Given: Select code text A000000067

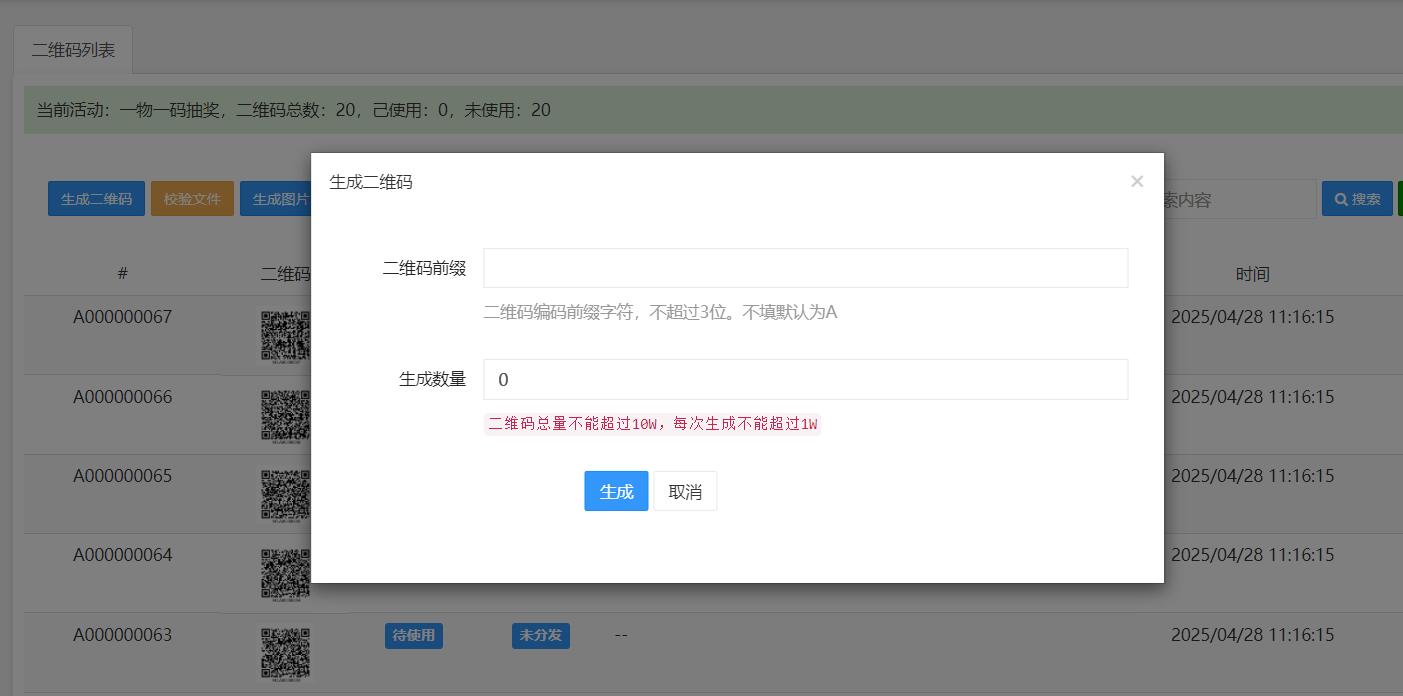Looking at the screenshot, I should tap(122, 317).
